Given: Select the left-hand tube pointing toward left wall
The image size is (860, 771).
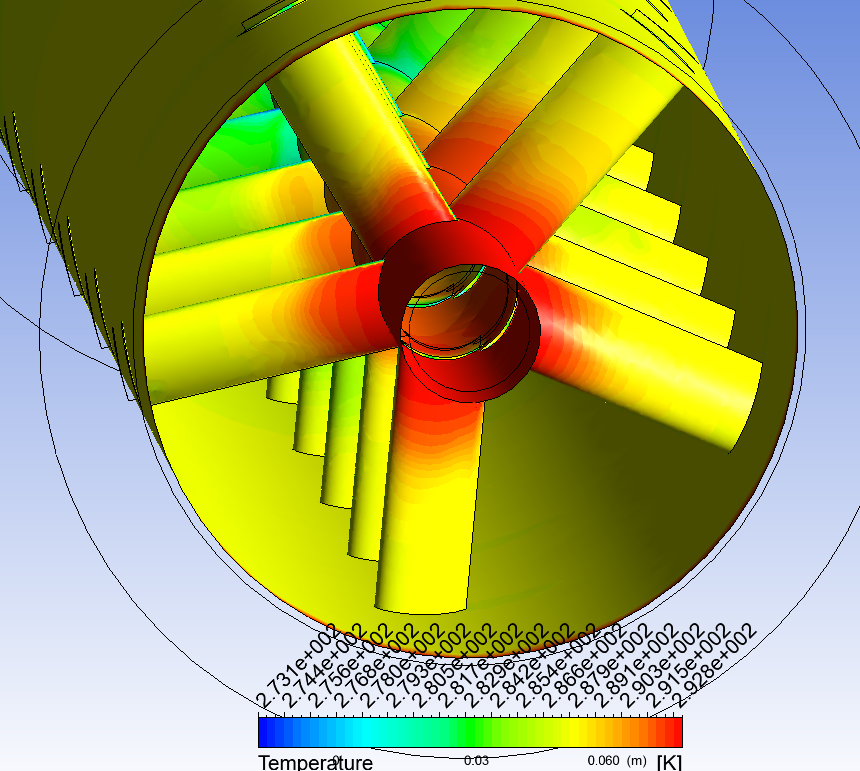Looking at the screenshot, I should (250, 330).
